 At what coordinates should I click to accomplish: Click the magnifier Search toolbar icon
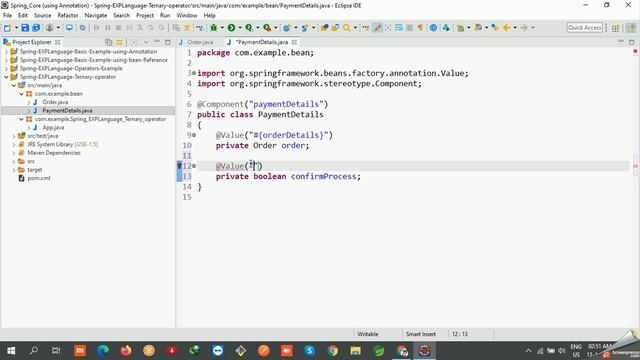pyautogui.click(x=347, y=28)
